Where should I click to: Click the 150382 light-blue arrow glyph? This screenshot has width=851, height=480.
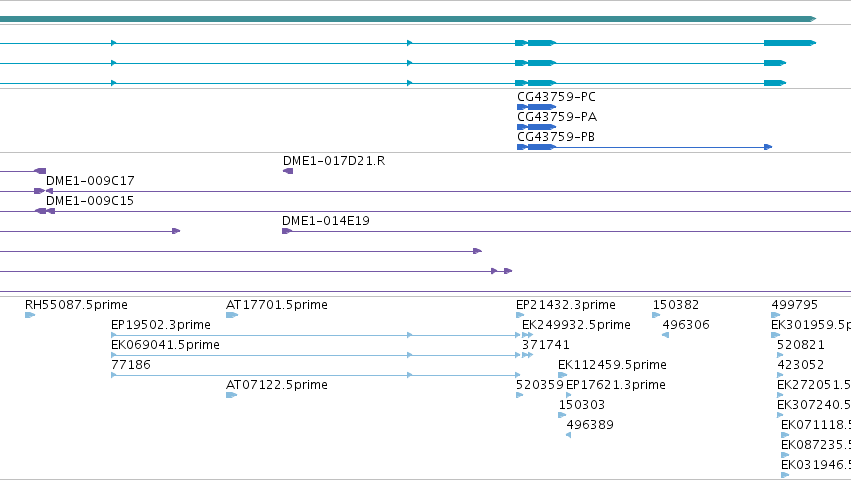[656, 315]
